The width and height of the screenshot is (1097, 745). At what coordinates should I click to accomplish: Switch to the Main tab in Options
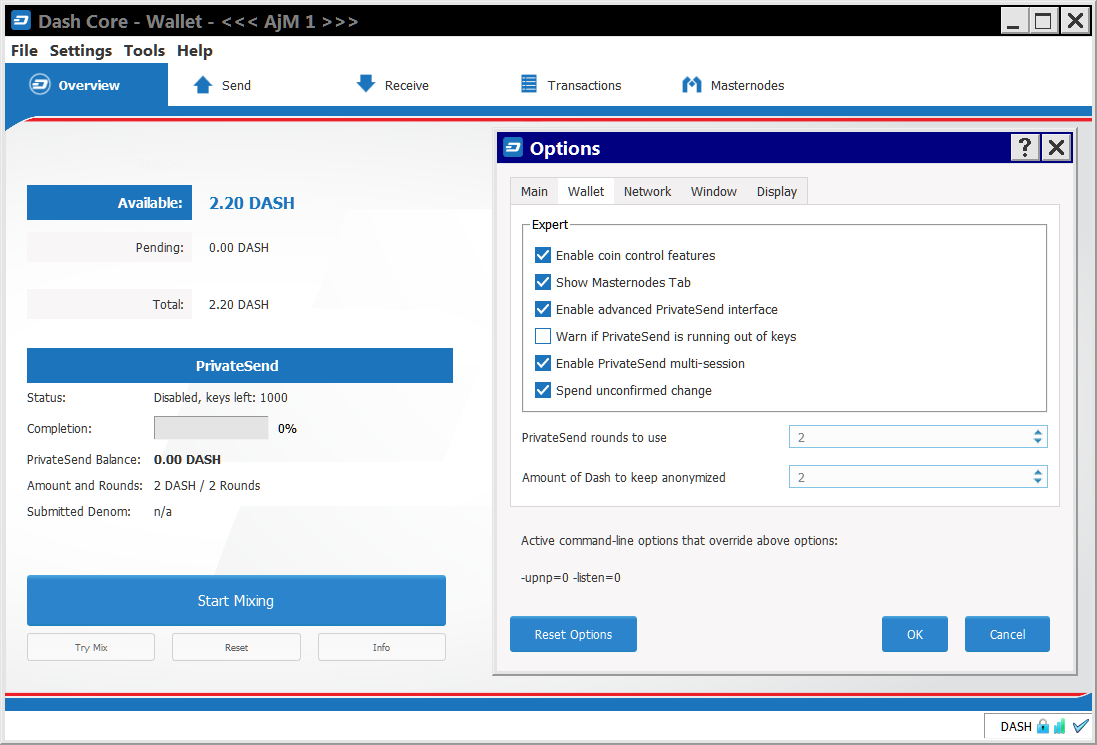(x=535, y=192)
